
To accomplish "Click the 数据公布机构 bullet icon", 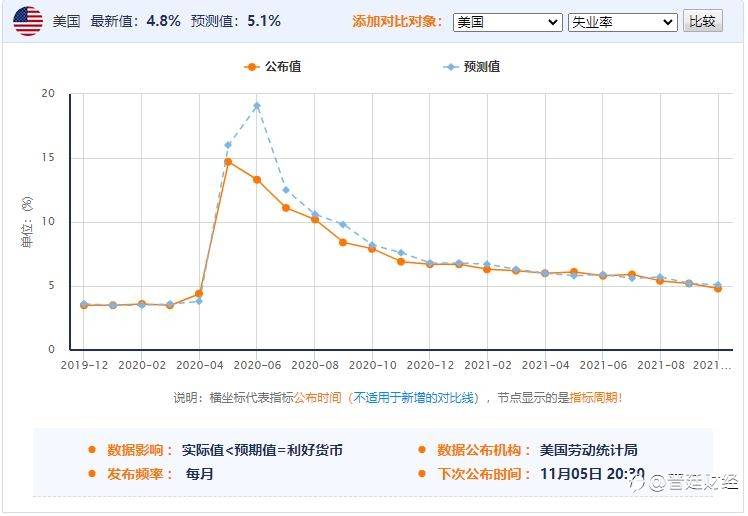I will coord(422,449).
